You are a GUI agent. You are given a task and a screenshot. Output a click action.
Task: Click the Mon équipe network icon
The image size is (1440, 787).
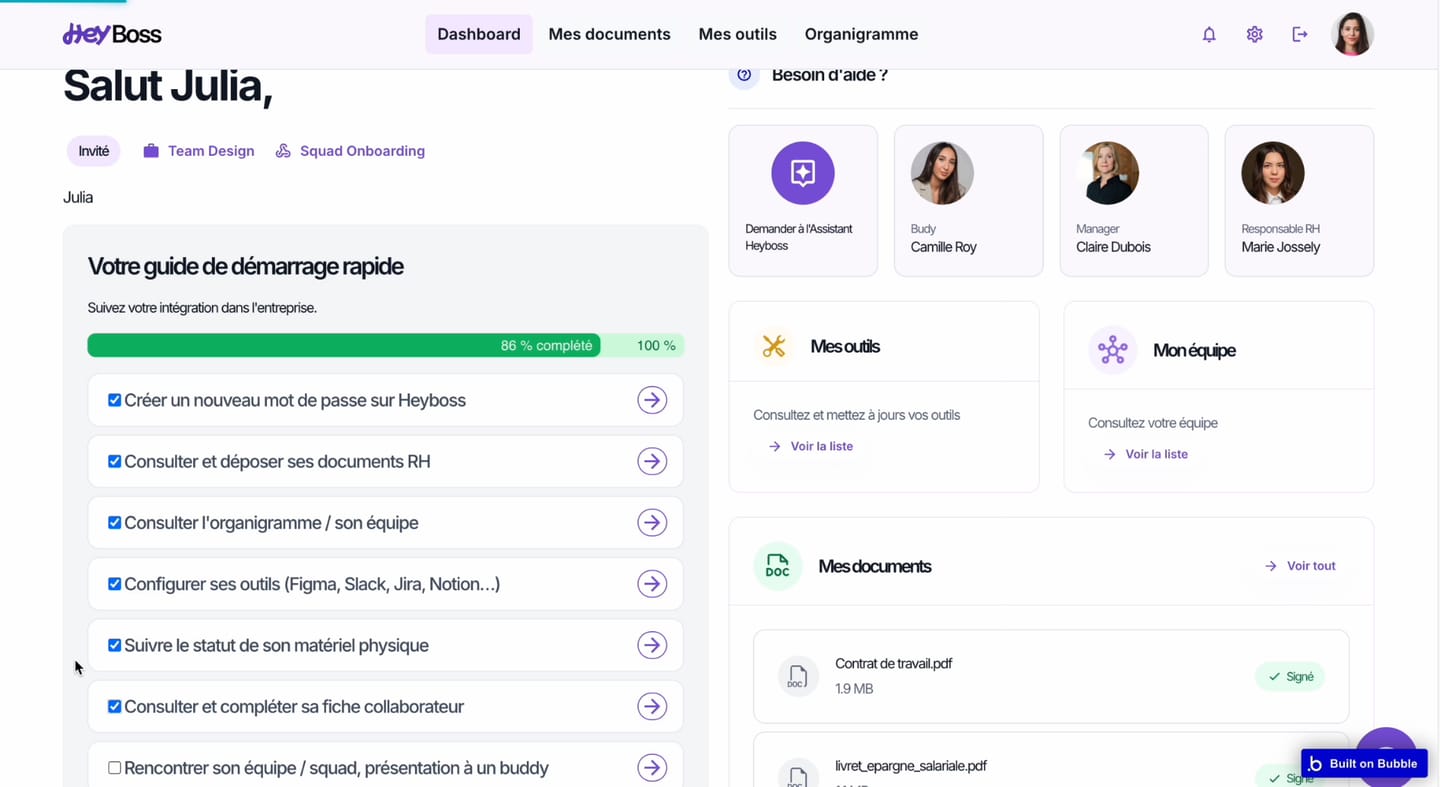pyautogui.click(x=1112, y=350)
